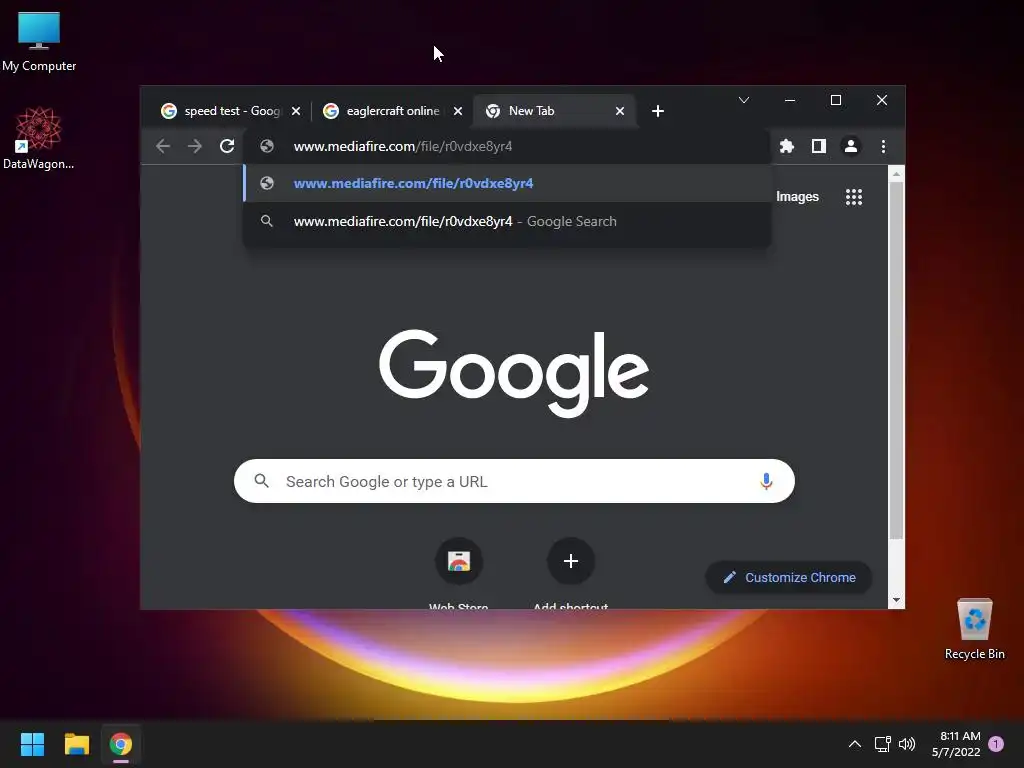Close the eaglercraft online tab
This screenshot has height=768, width=1024.
click(x=458, y=111)
